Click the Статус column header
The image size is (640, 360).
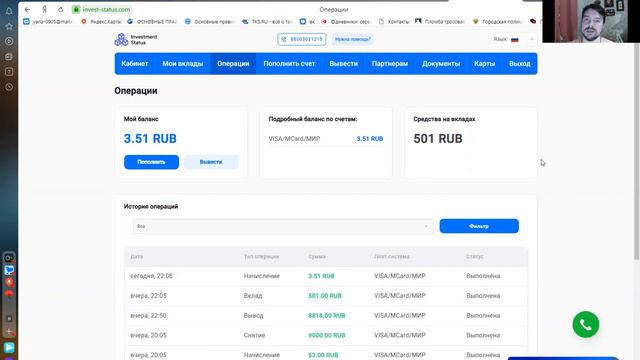click(475, 257)
